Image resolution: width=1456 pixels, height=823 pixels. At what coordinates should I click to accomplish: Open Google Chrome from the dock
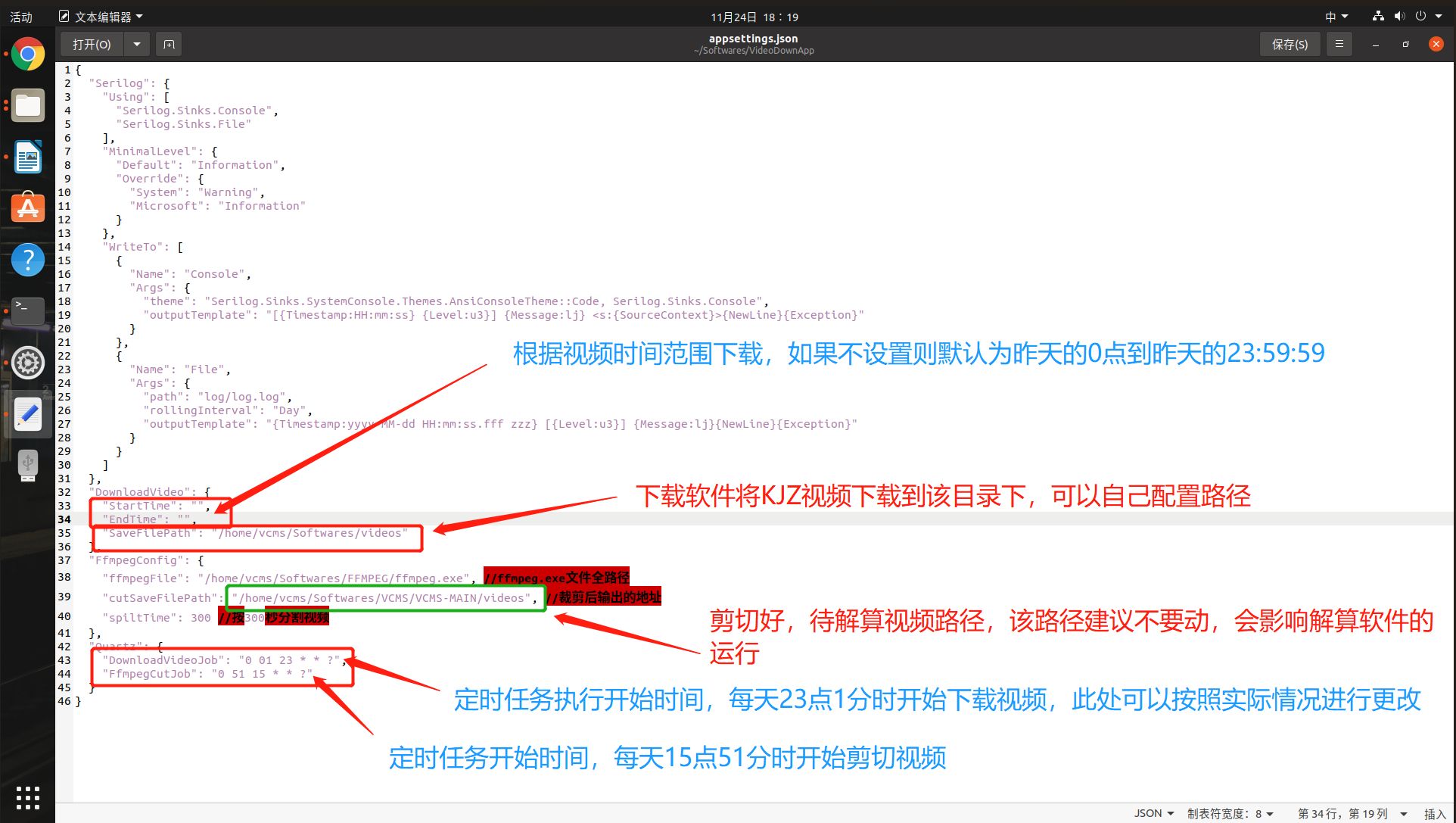[28, 55]
